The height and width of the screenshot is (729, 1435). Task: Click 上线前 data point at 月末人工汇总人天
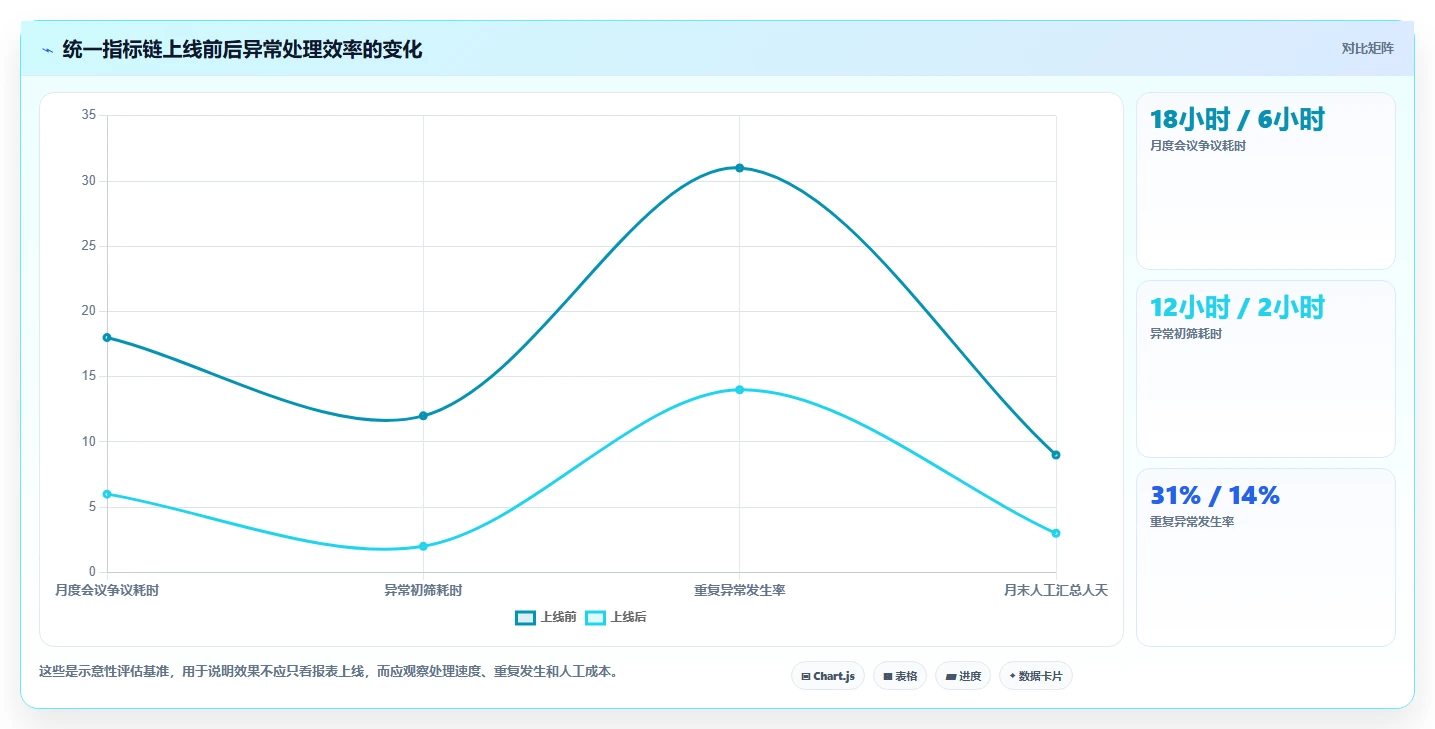coord(1055,455)
